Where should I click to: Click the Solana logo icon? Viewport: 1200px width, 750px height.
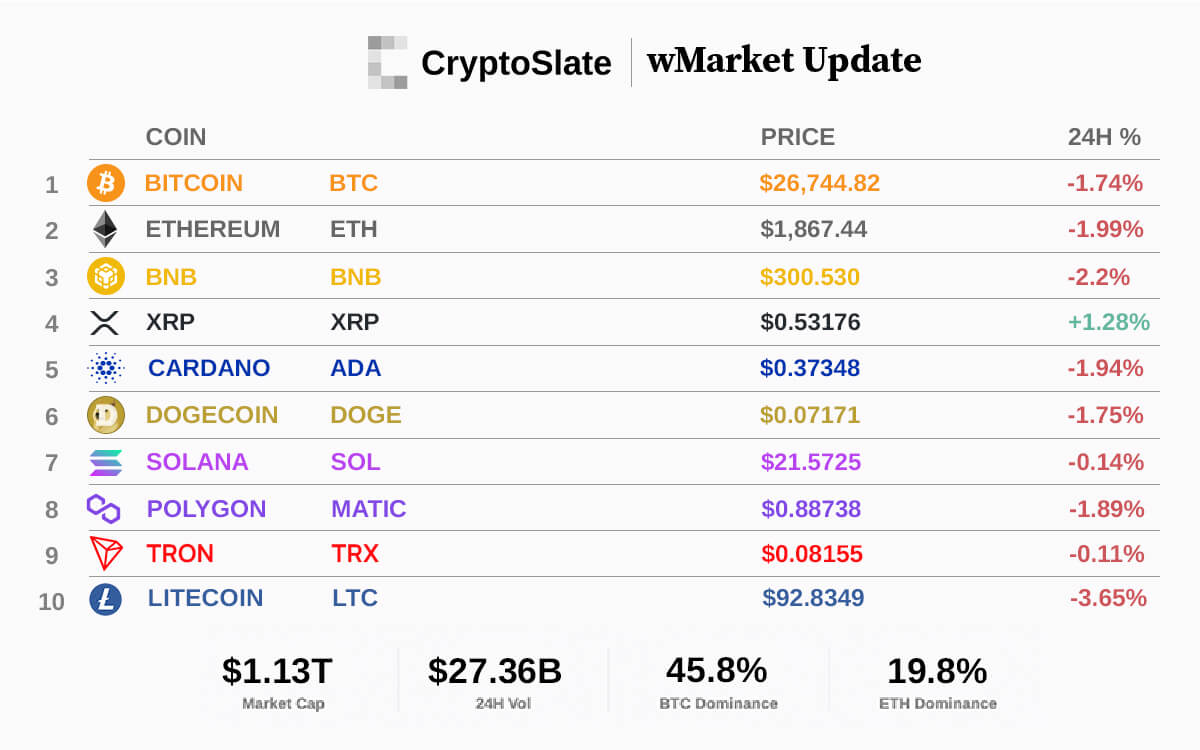point(105,461)
